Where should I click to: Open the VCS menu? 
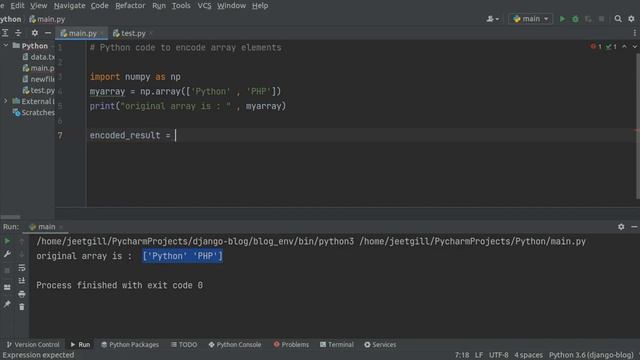204,6
